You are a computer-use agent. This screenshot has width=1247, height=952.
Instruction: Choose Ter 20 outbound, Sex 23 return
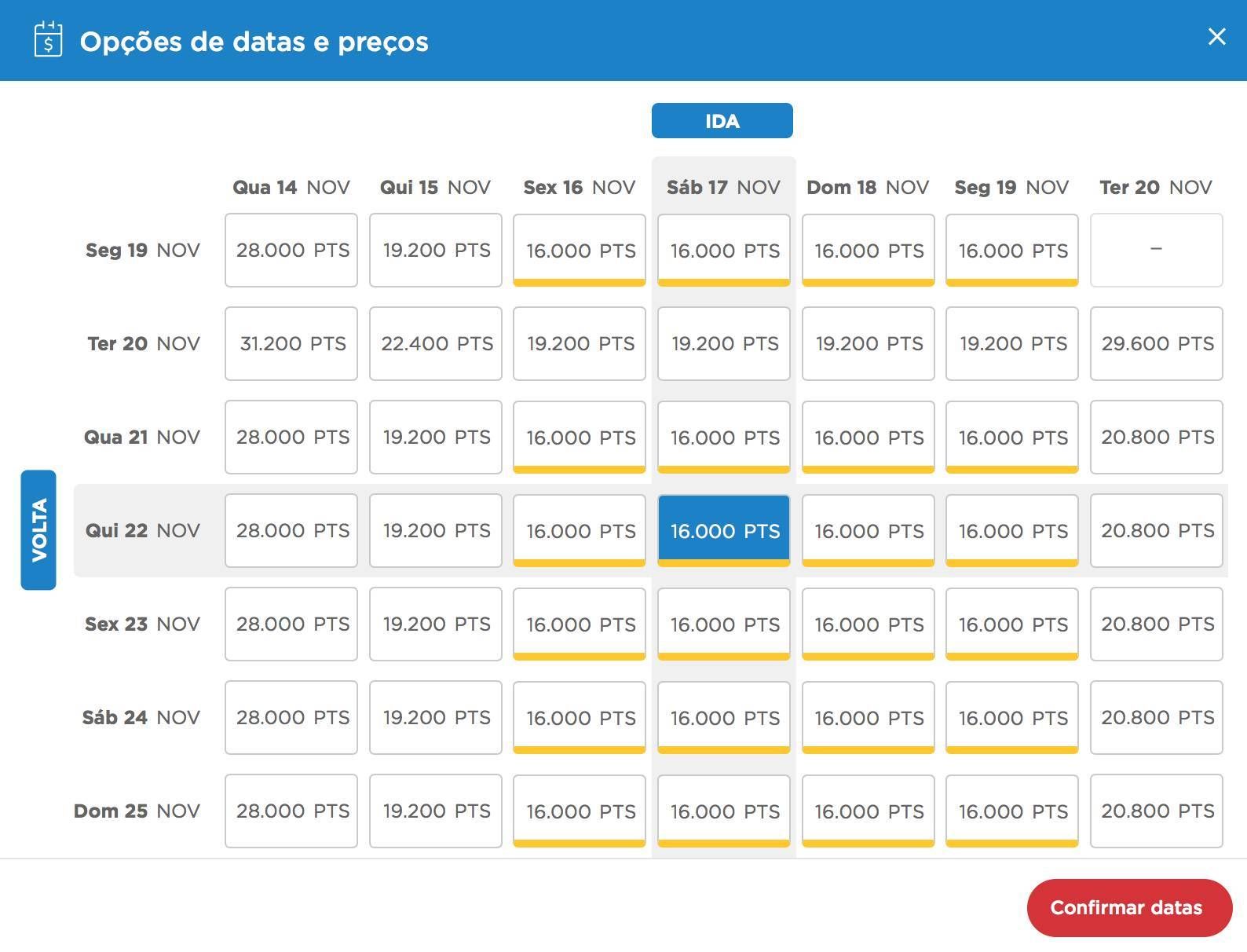[1157, 624]
